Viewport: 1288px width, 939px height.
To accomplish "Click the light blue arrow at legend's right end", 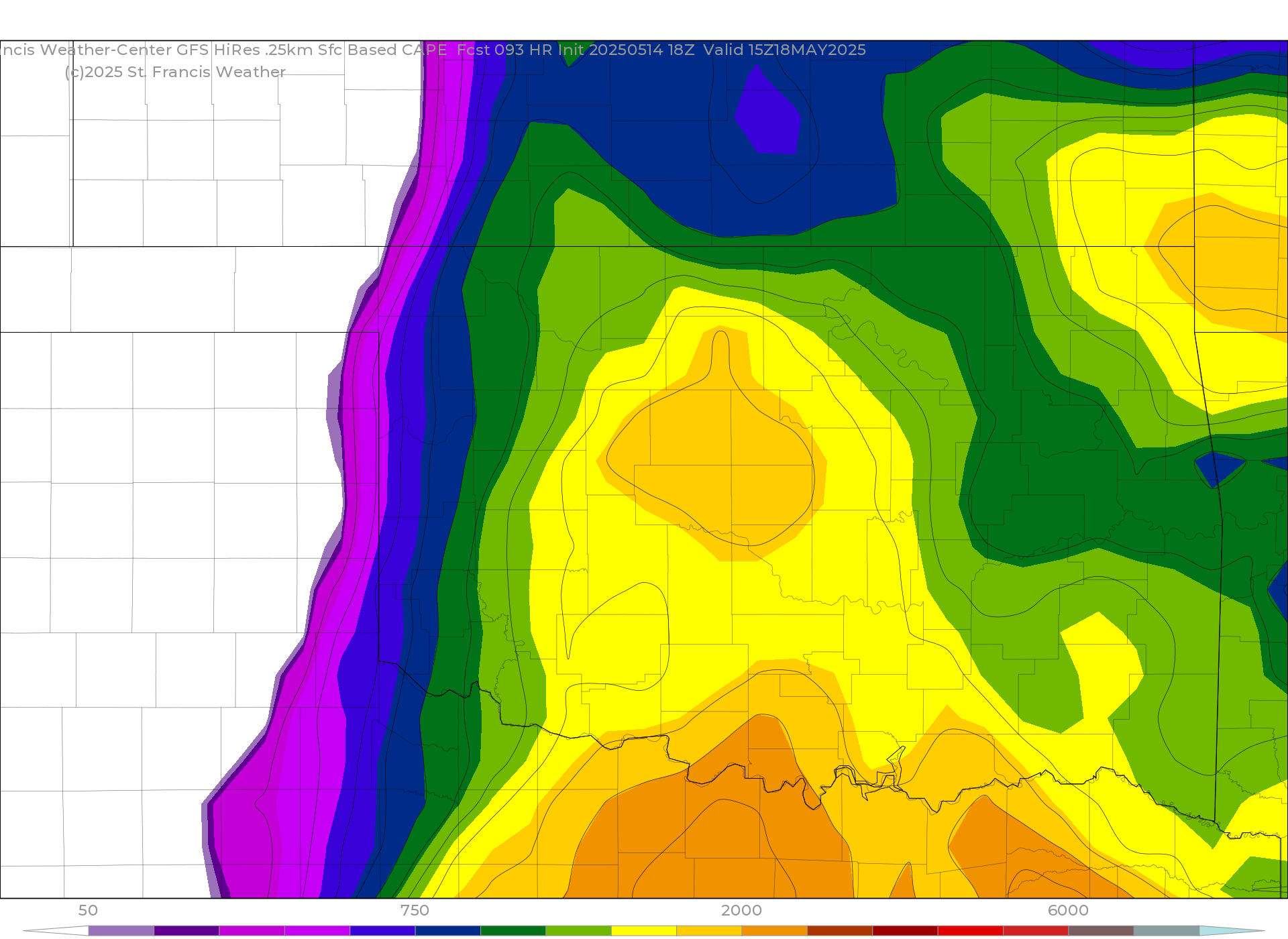I will click(x=1232, y=931).
